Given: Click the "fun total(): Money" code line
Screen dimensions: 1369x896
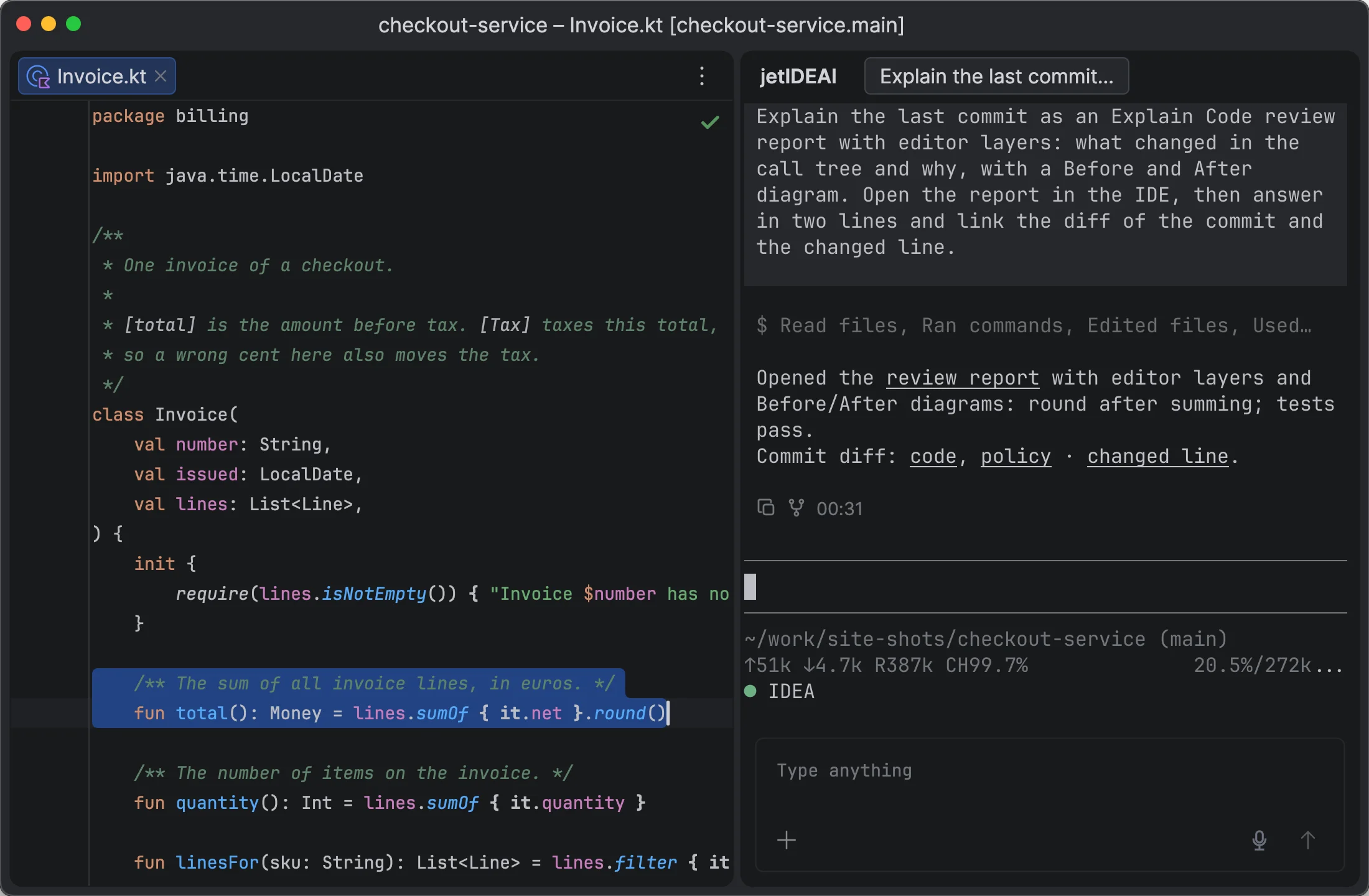Looking at the screenshot, I should tap(401, 713).
